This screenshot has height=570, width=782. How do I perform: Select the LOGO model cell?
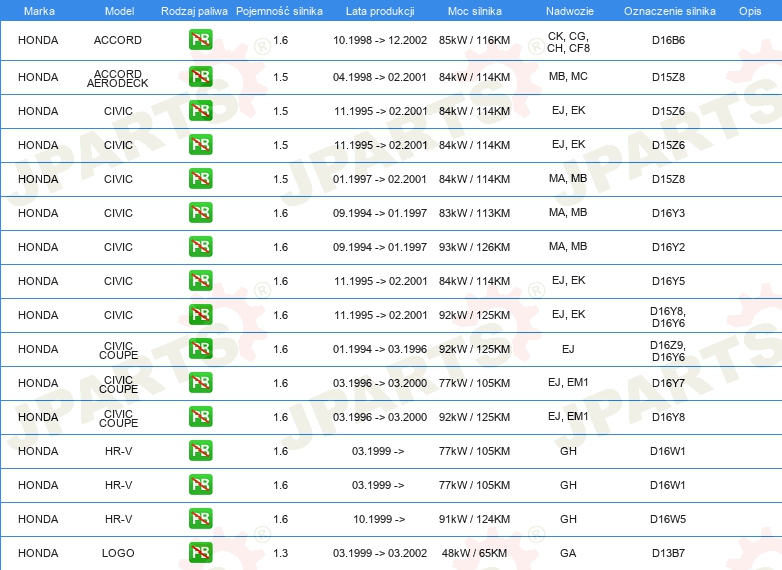tap(118, 553)
